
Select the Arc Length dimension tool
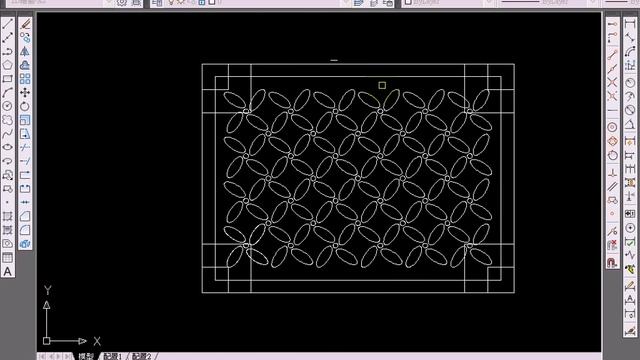coord(630,51)
